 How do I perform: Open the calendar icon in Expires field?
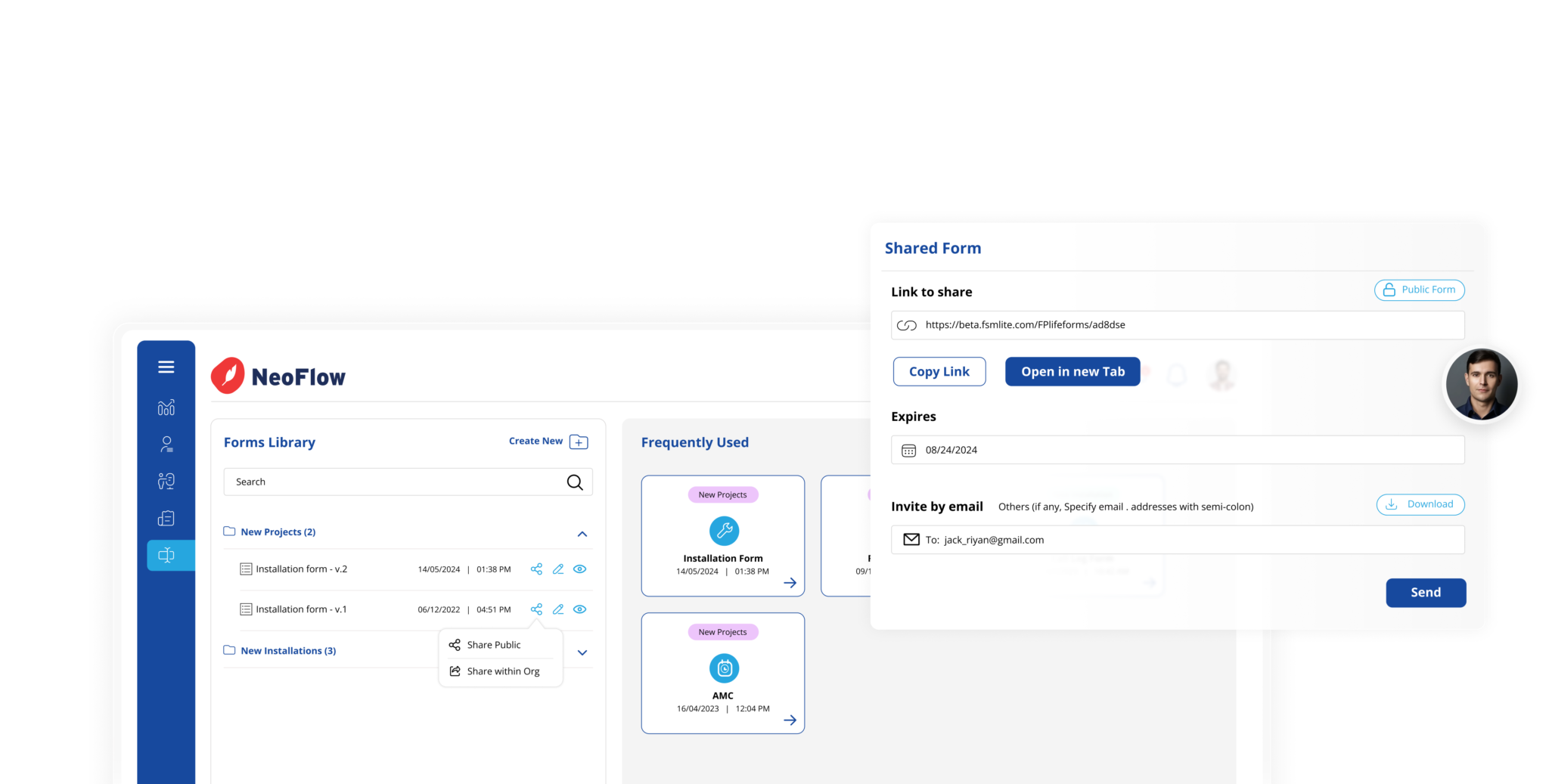tap(908, 451)
